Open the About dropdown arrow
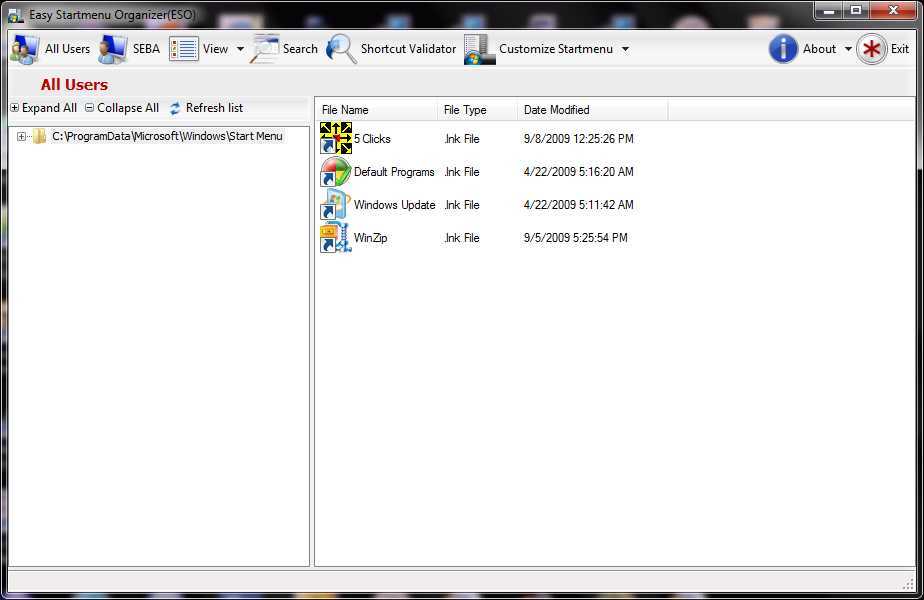924x600 pixels. (x=848, y=49)
